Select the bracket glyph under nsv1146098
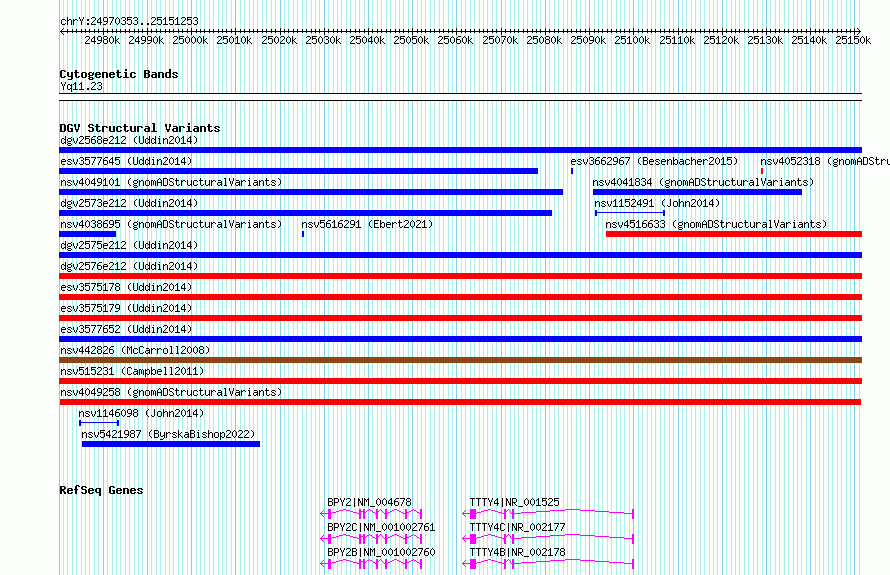This screenshot has width=890, height=575. coord(99,423)
